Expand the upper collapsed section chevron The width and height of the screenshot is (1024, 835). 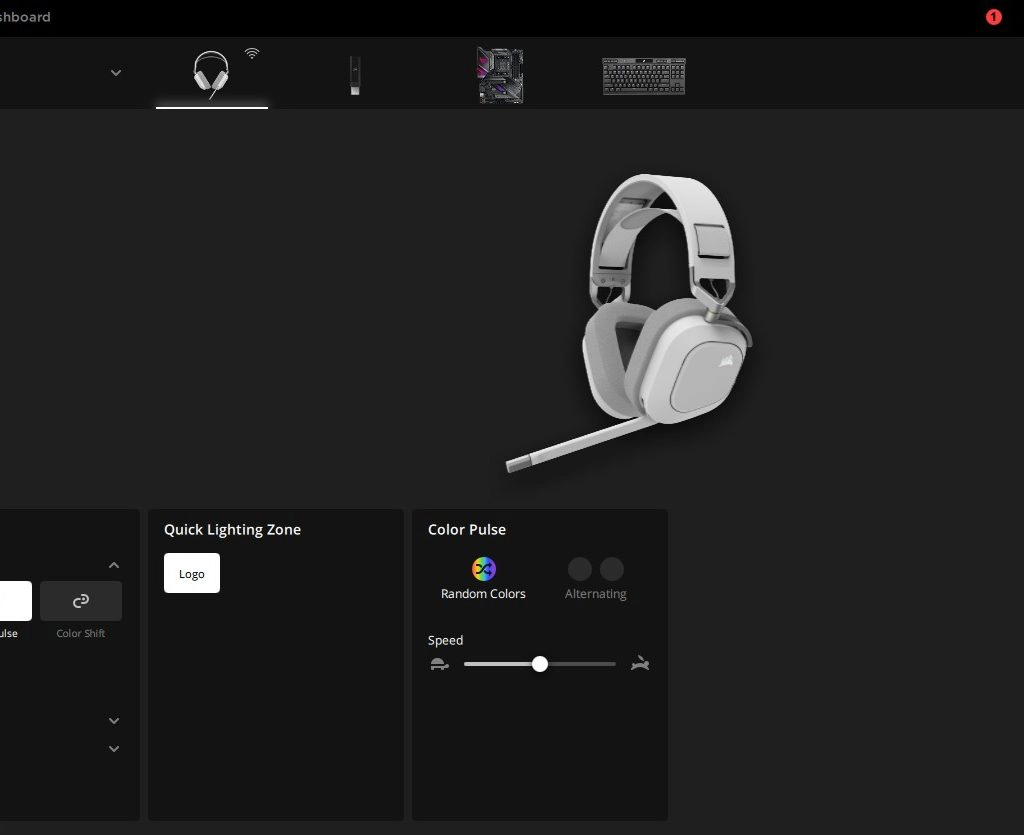click(114, 721)
